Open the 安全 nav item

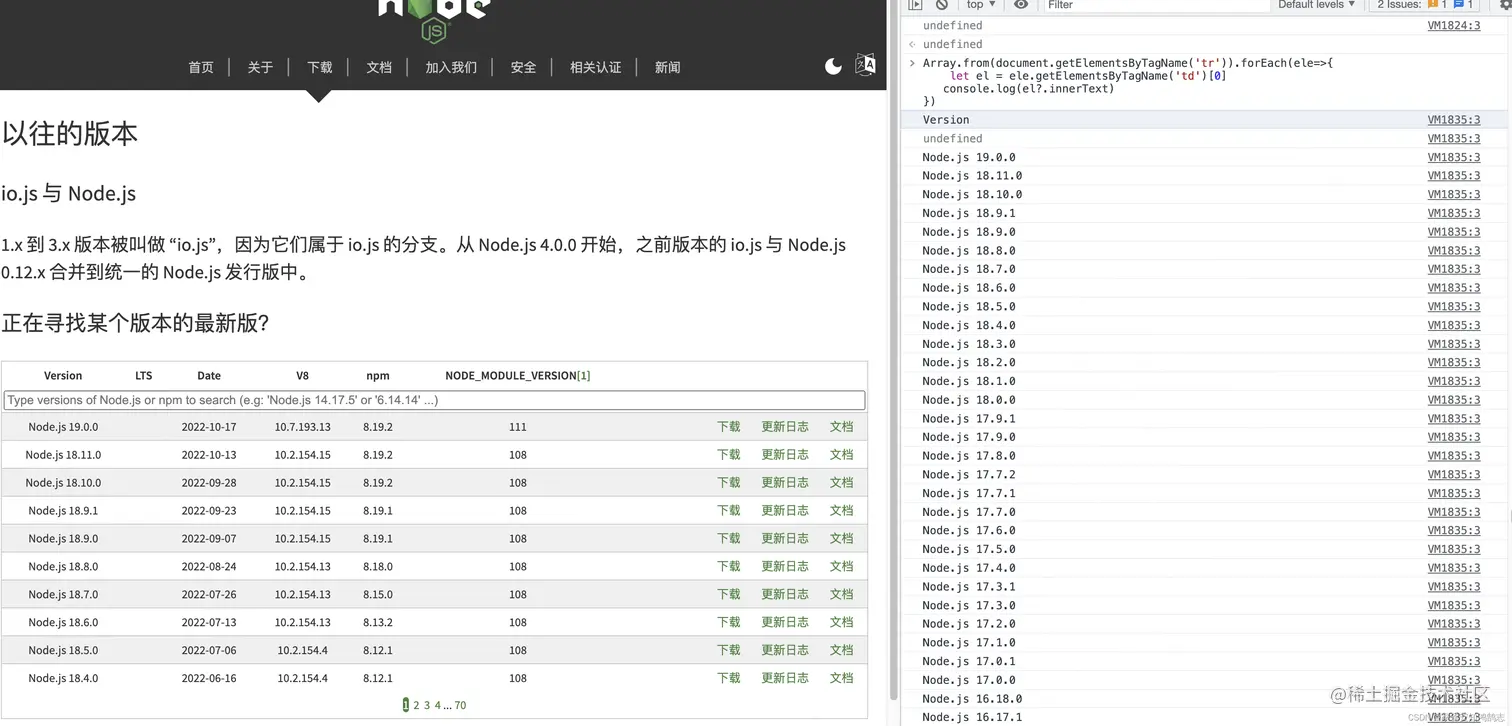point(523,67)
